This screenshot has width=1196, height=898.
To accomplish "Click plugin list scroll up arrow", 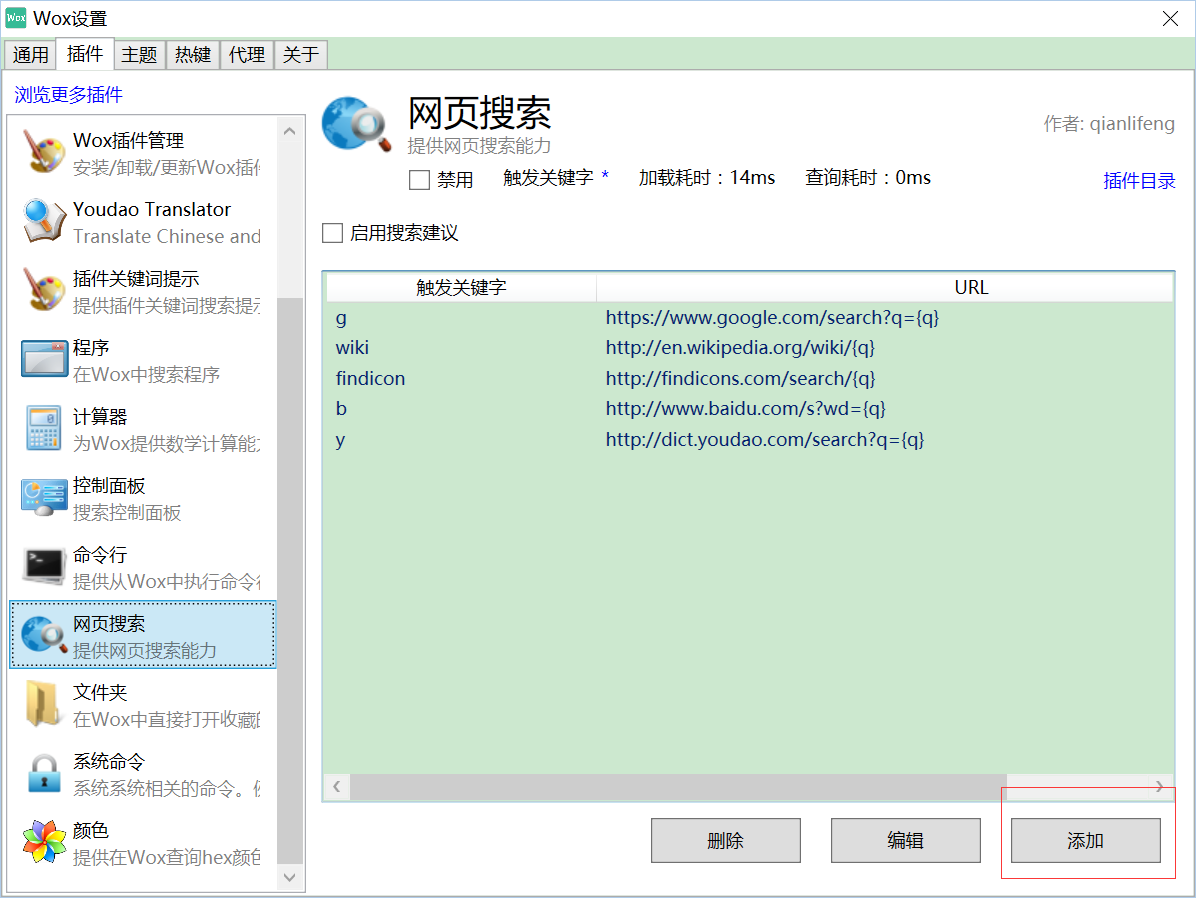I will coord(289,131).
